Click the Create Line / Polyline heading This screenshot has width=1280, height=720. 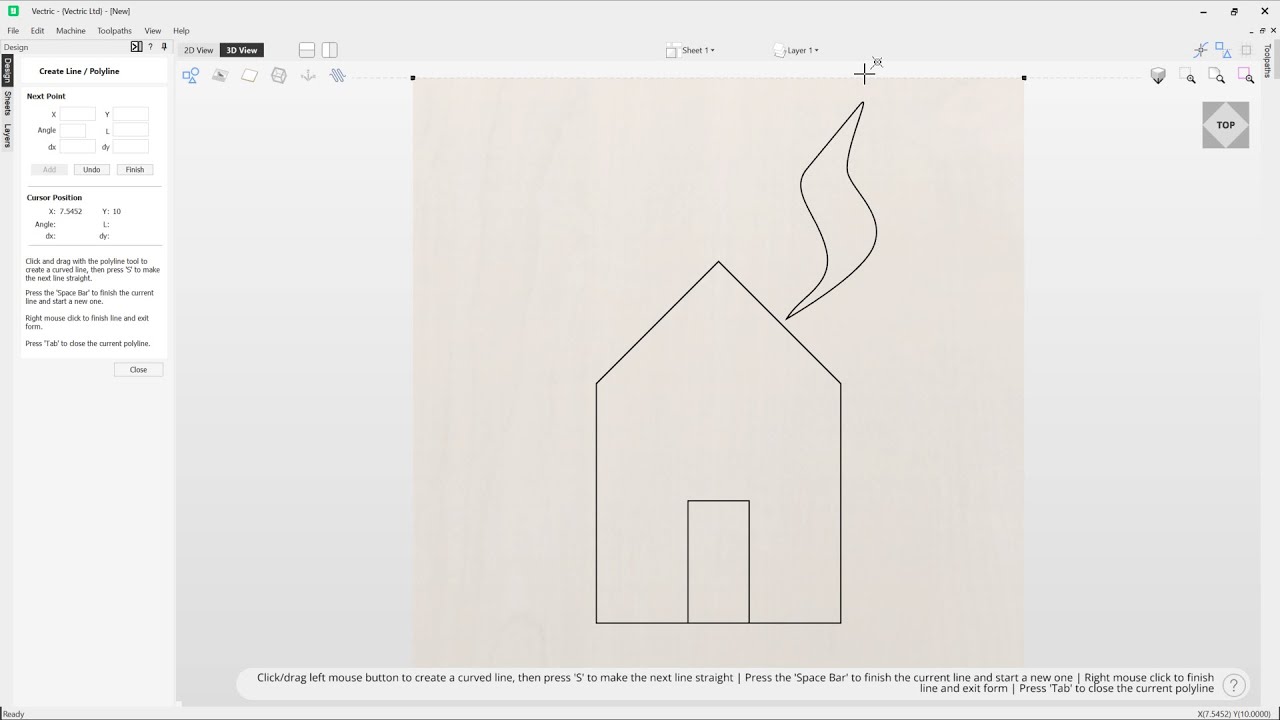(79, 71)
